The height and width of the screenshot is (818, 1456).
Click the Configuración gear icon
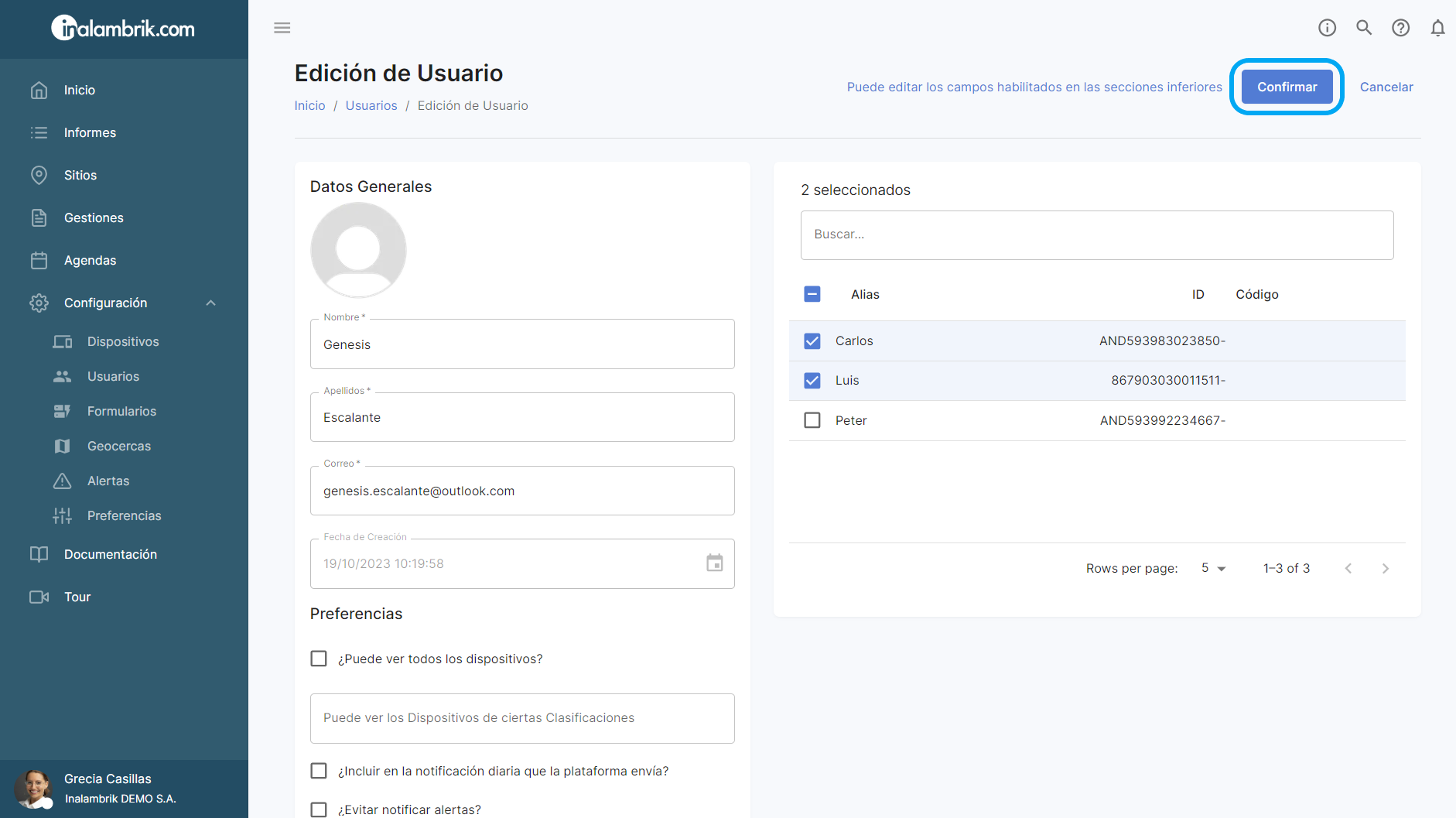click(x=39, y=303)
